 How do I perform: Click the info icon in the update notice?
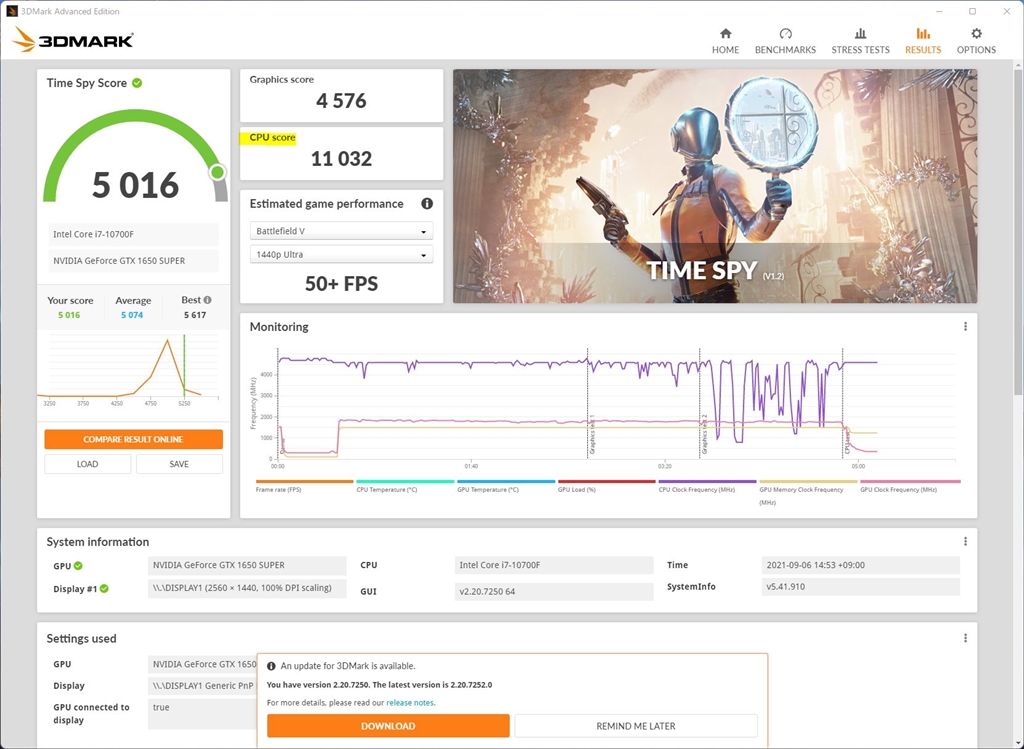pos(271,666)
